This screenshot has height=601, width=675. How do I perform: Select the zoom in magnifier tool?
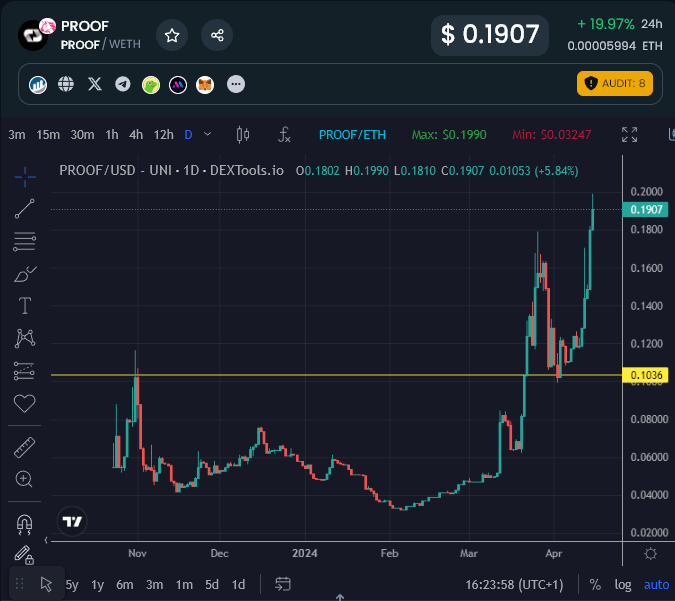pos(24,479)
